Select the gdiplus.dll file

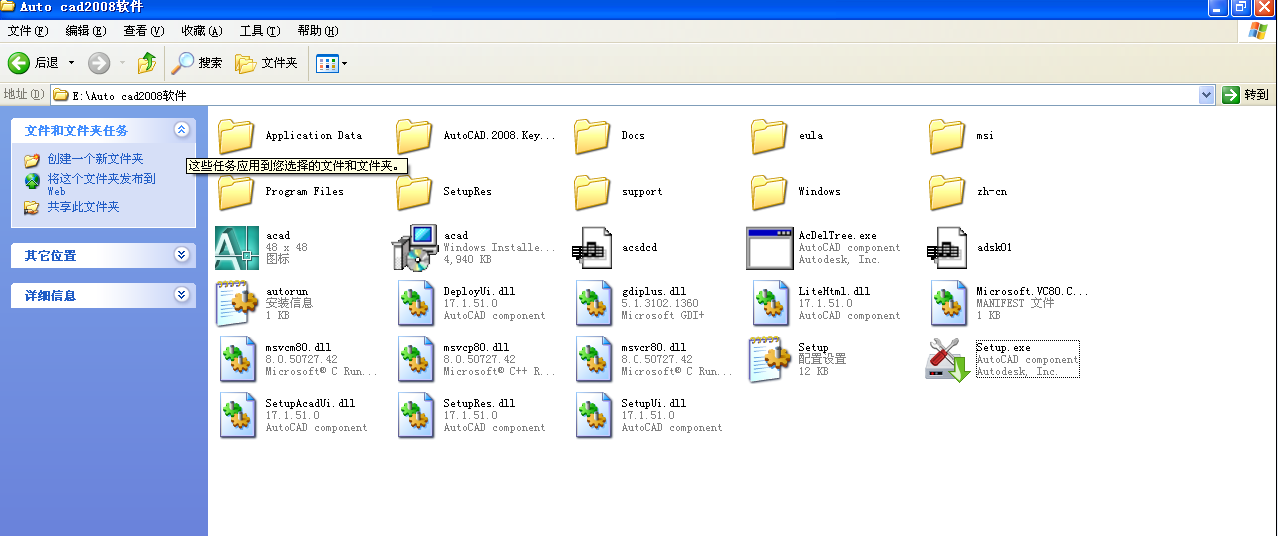640,304
